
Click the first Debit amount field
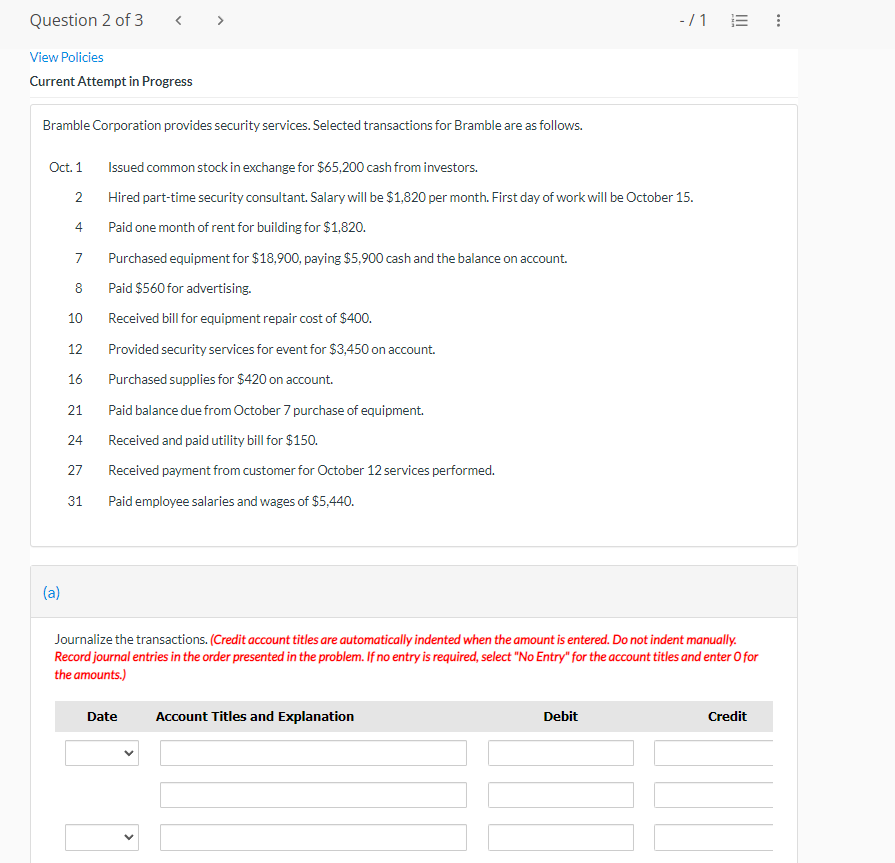560,752
